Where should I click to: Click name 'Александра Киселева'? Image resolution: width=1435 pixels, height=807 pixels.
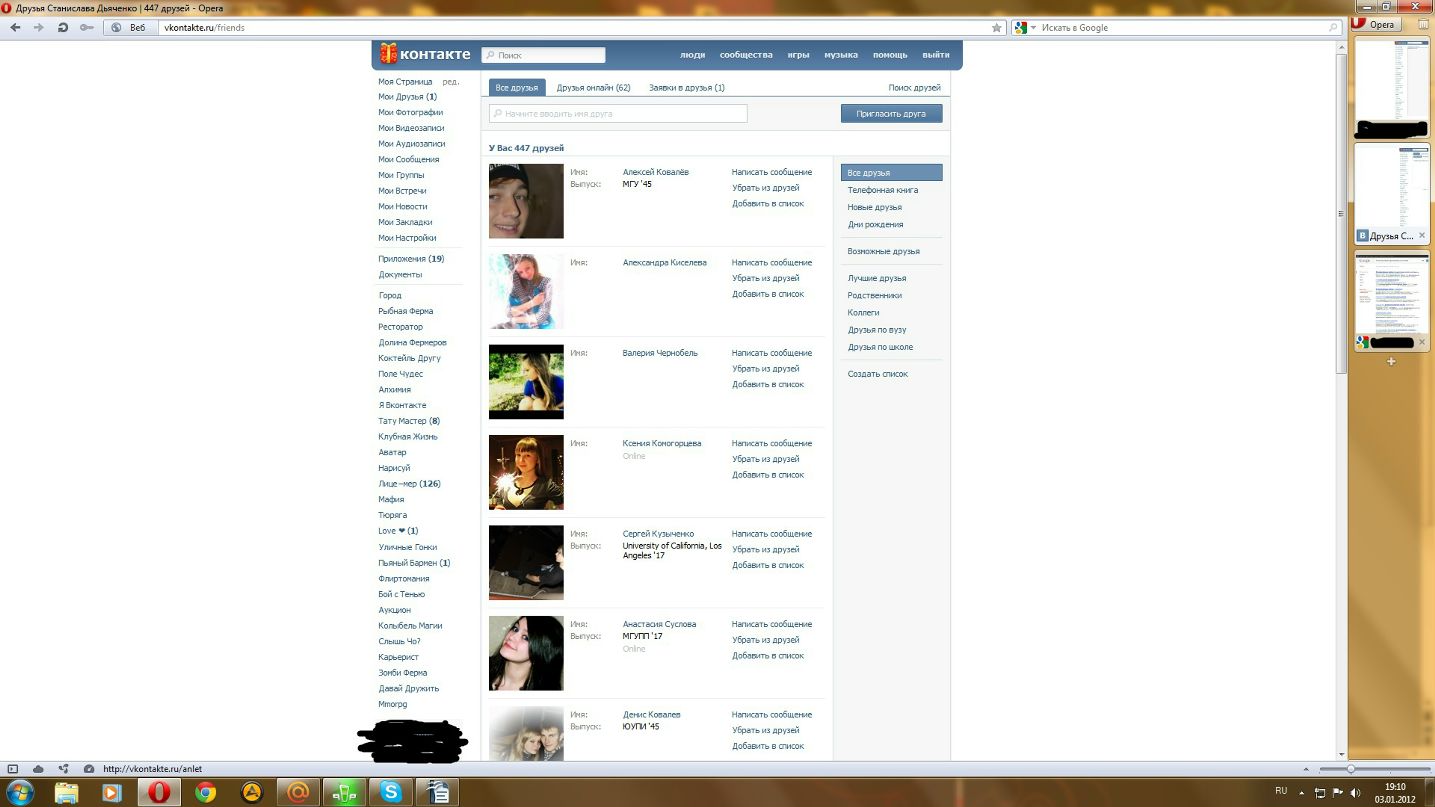pos(664,263)
